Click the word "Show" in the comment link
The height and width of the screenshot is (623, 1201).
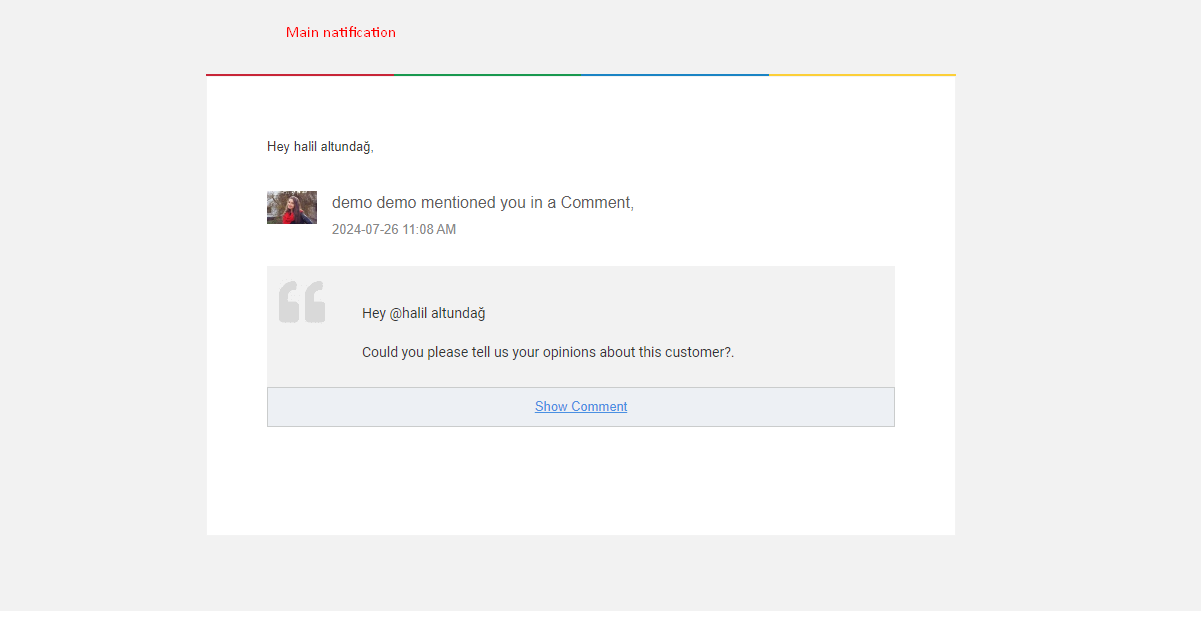click(551, 407)
